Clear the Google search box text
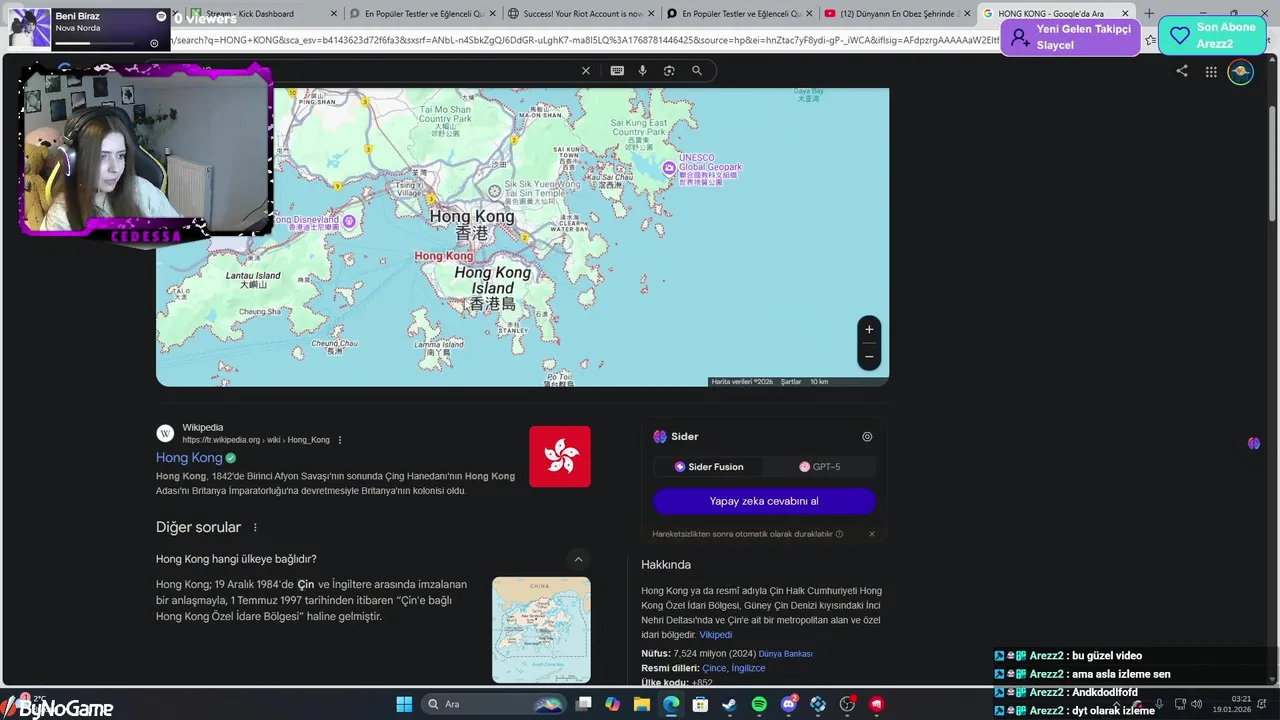The image size is (1280, 720). pos(586,71)
